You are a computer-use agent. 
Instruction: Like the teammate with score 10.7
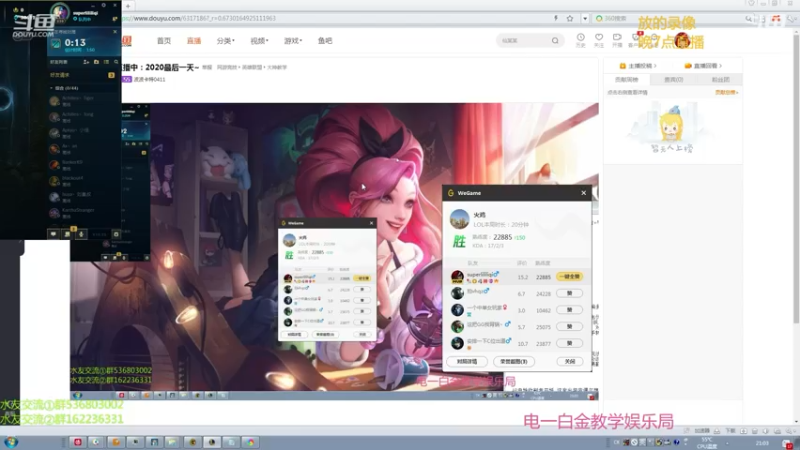[569, 343]
